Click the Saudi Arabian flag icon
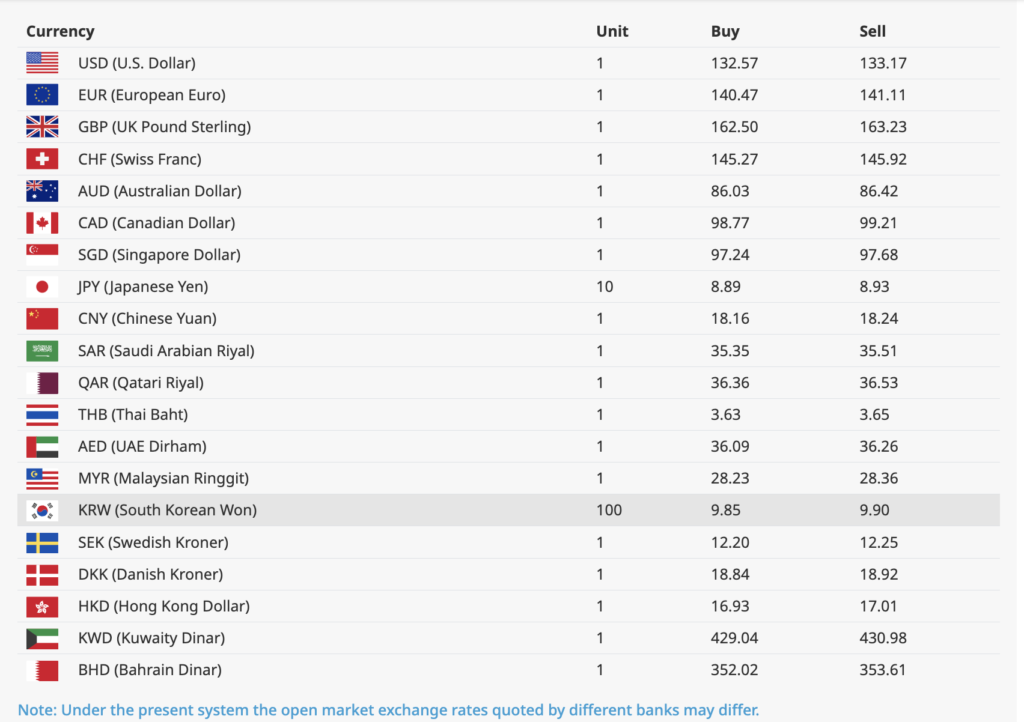 [x=42, y=351]
